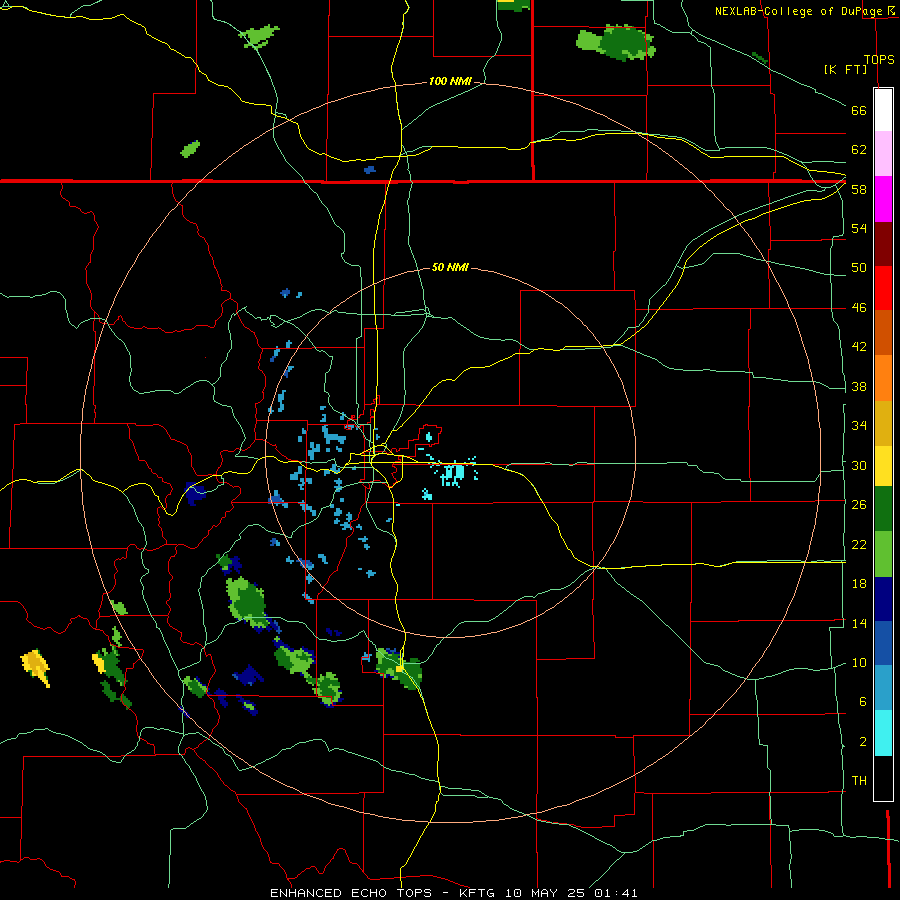Click the "100 NMI" range ring label
Image resolution: width=900 pixels, height=900 pixels.
[x=450, y=81]
